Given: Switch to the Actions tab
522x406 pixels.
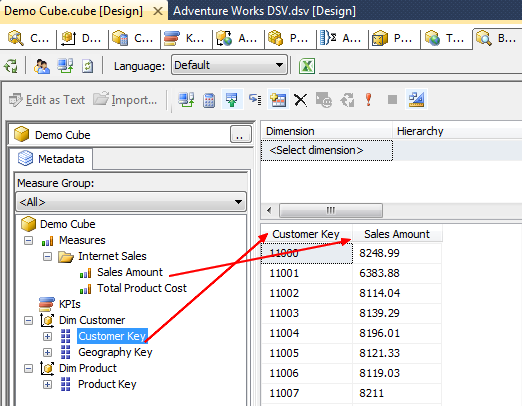Looking at the screenshot, I should tap(238, 38).
